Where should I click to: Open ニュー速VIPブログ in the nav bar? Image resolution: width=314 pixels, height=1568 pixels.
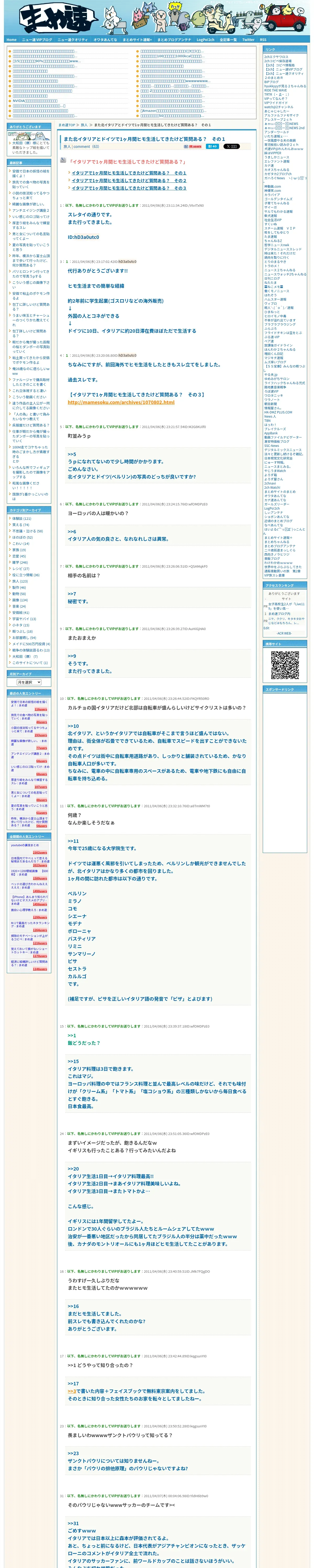pyautogui.click(x=37, y=39)
